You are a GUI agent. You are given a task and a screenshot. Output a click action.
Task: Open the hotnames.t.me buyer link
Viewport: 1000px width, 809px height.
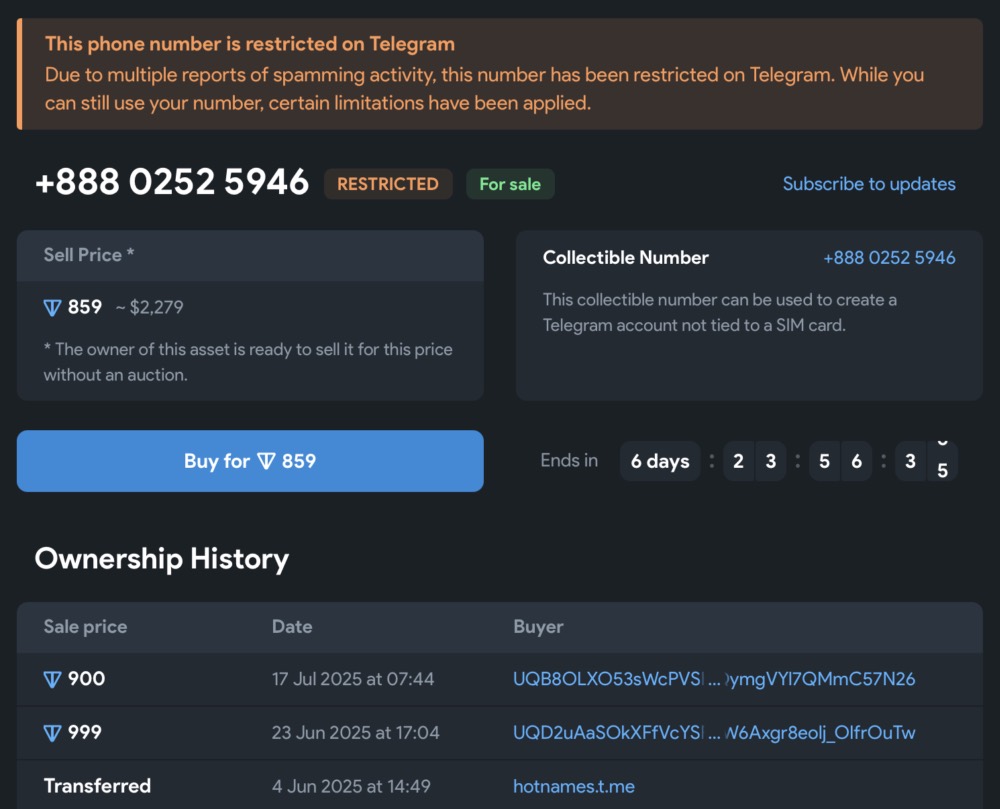(x=573, y=786)
